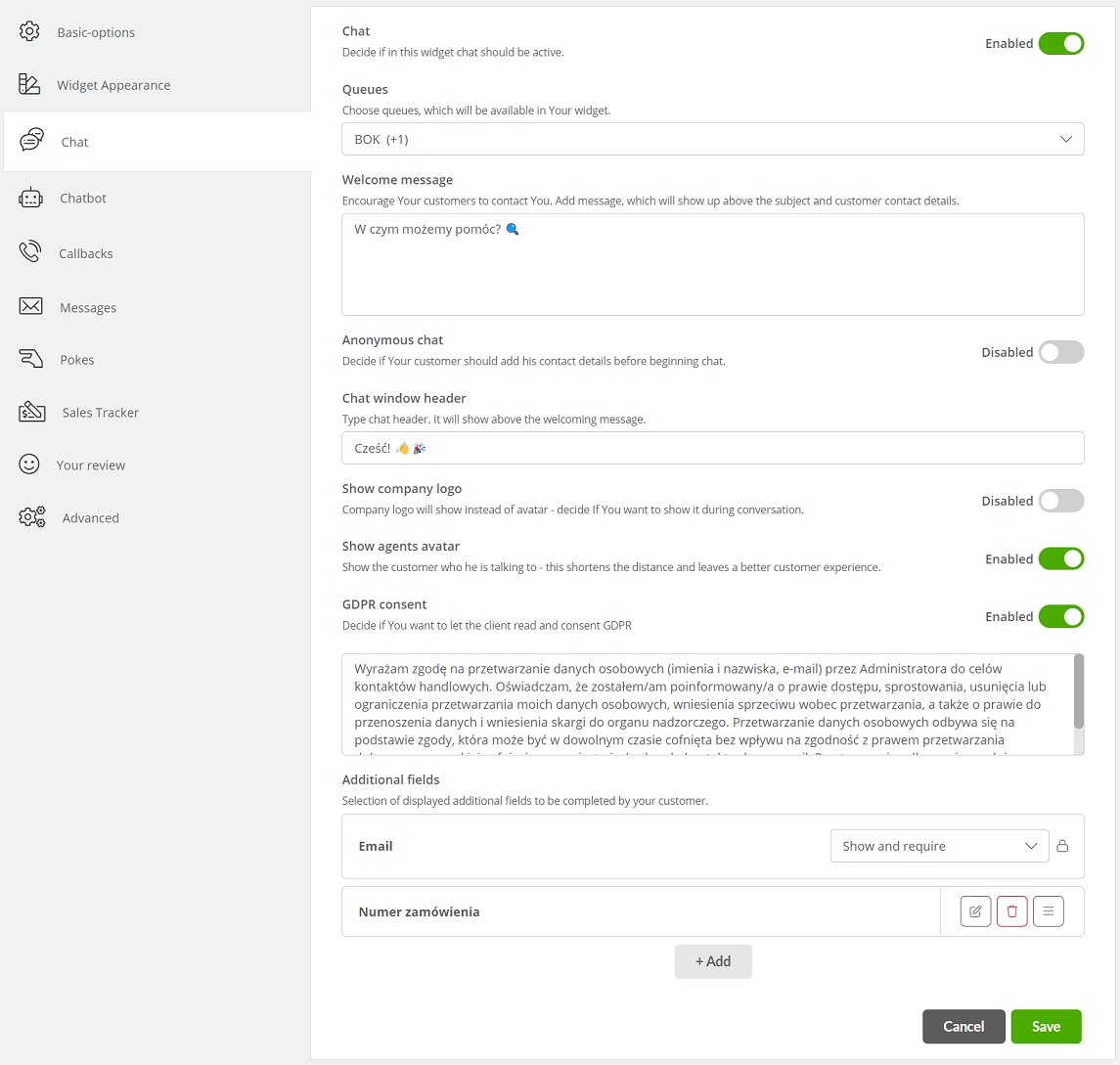Click the Welcome message heading
The width and height of the screenshot is (1120, 1065).
tap(397, 180)
